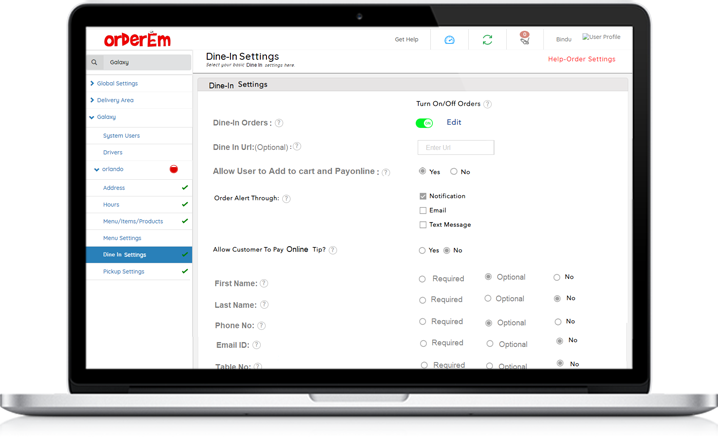
Task: Click help icon next to Order Alert Through
Action: tap(286, 198)
